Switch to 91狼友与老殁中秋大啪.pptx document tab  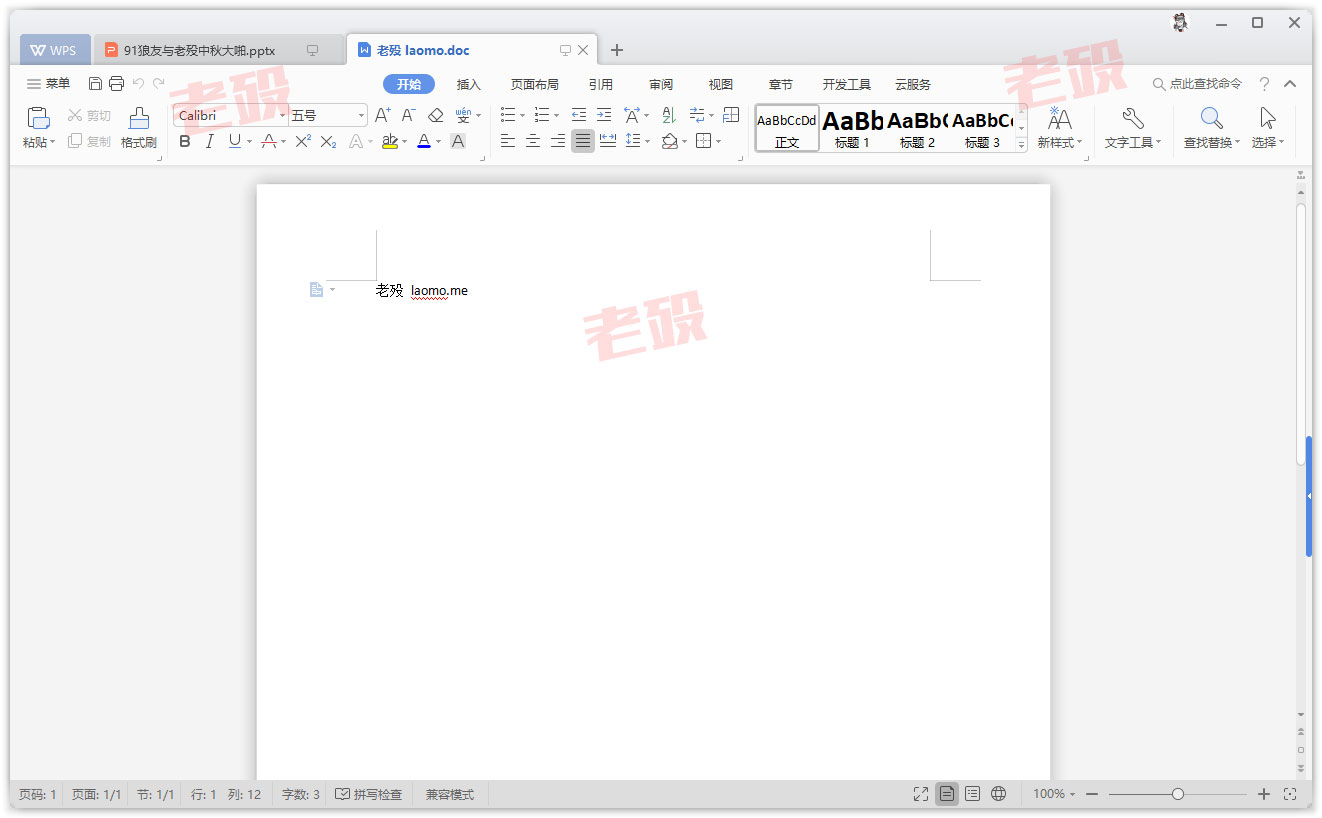(218, 50)
